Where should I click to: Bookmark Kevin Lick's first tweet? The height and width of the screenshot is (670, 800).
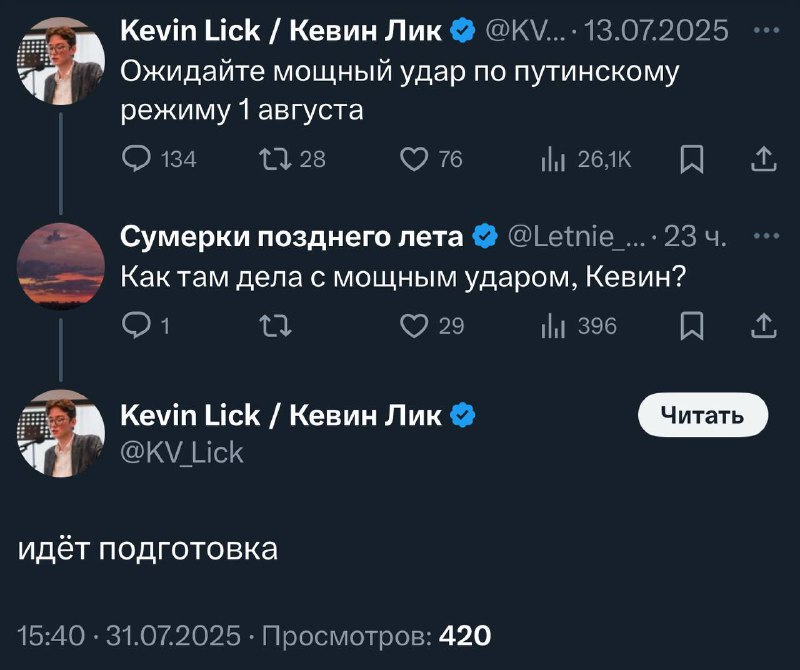[x=691, y=159]
